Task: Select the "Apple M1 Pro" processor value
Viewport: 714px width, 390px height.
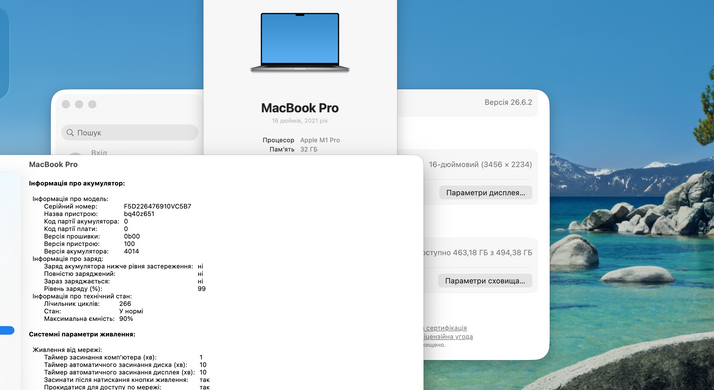Action: (320, 140)
